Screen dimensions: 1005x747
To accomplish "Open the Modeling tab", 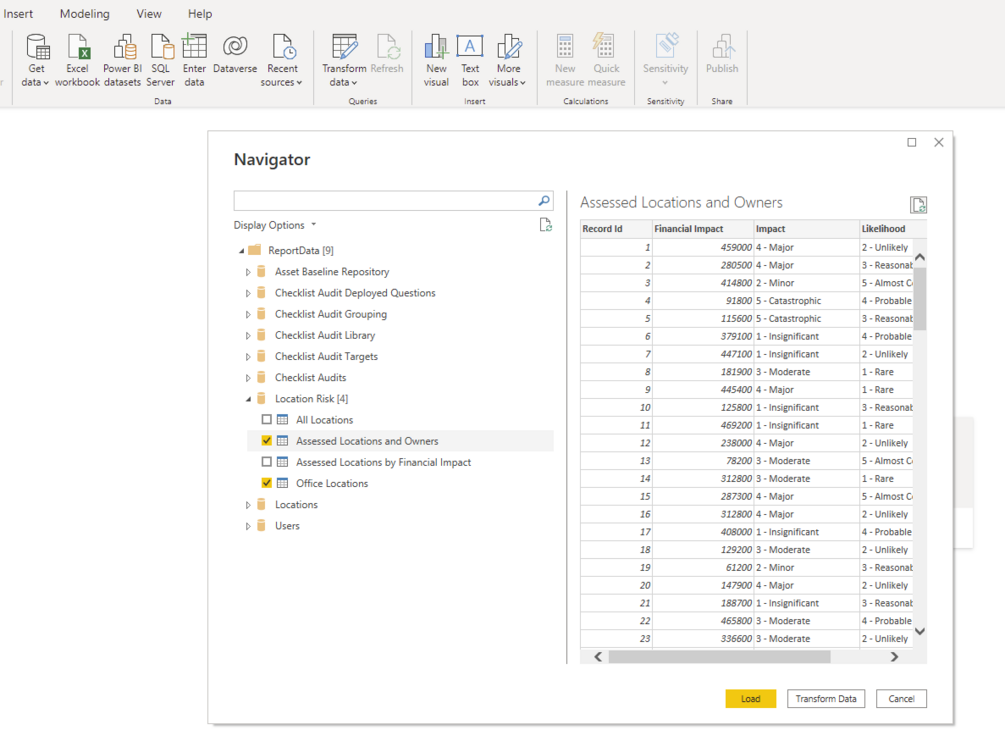I will (85, 13).
